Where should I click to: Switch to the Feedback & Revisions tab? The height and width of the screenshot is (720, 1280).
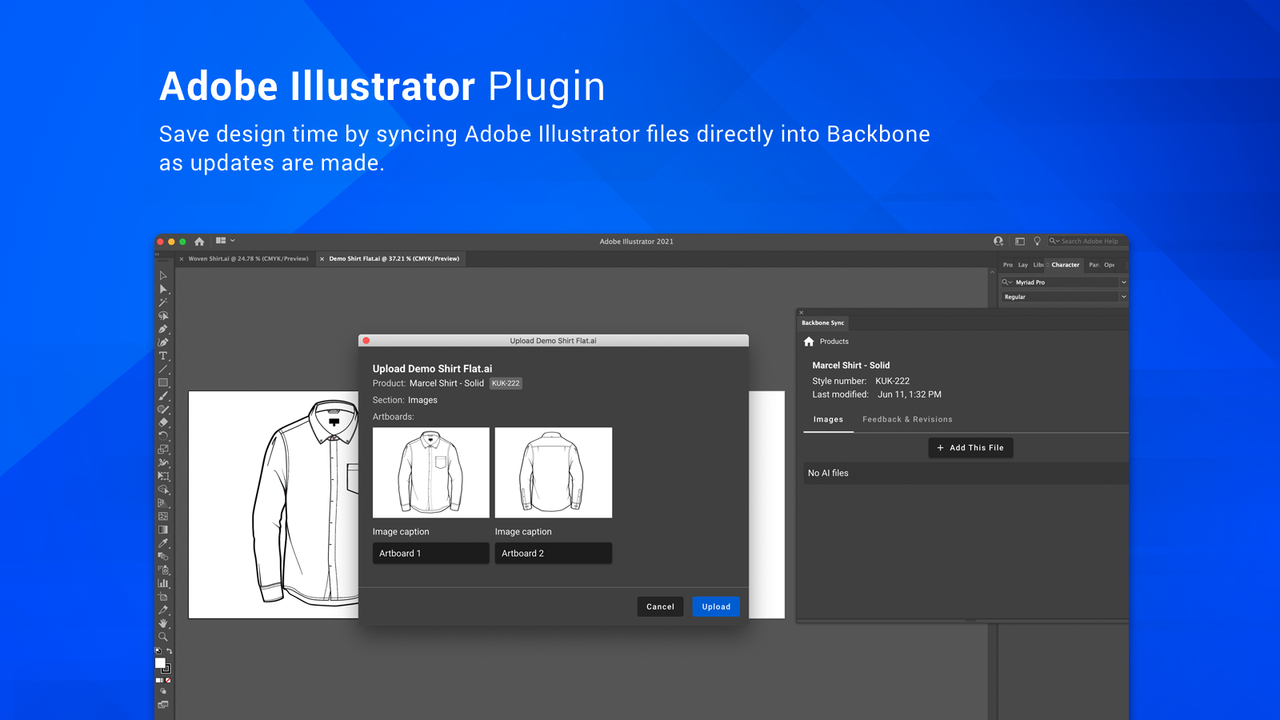[907, 419]
